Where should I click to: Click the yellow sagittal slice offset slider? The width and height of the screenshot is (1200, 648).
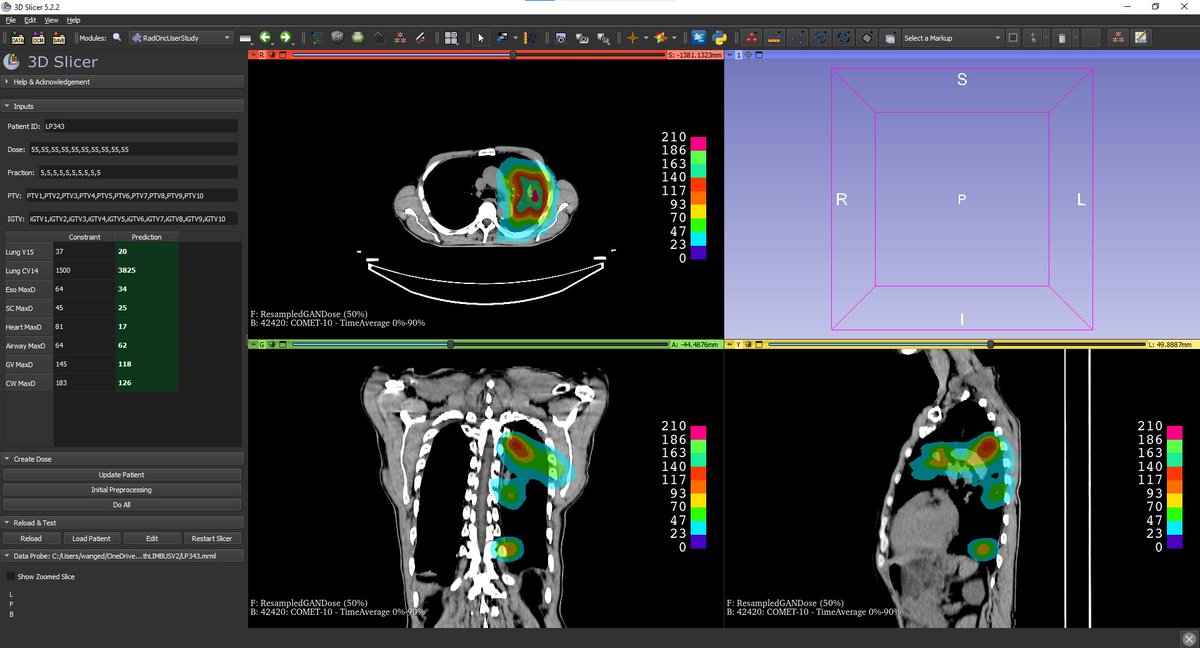955,344
